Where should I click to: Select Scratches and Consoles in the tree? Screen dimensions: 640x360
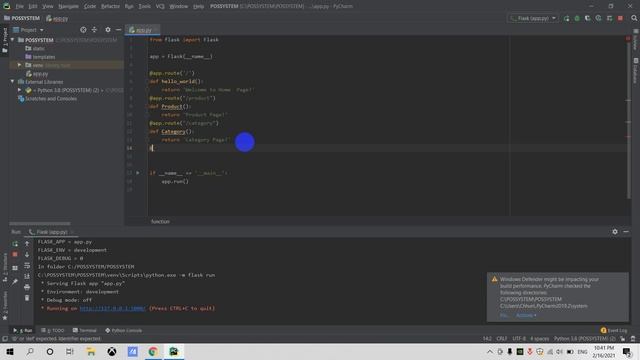(47, 99)
